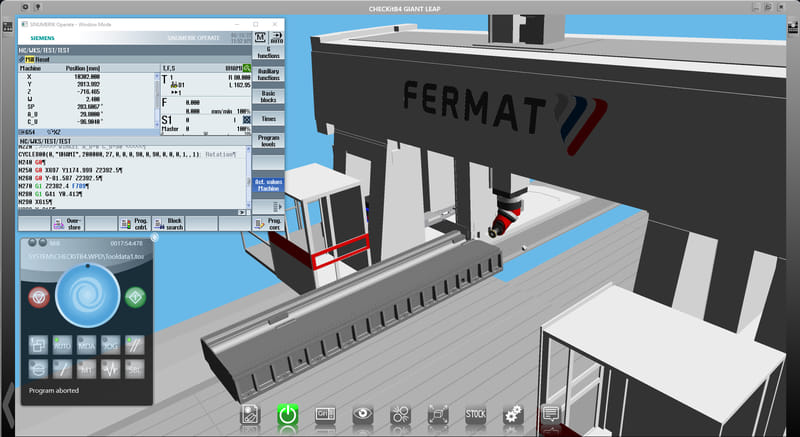Open the Program levels softkey
Image resolution: width=800 pixels, height=437 pixels.
268,141
